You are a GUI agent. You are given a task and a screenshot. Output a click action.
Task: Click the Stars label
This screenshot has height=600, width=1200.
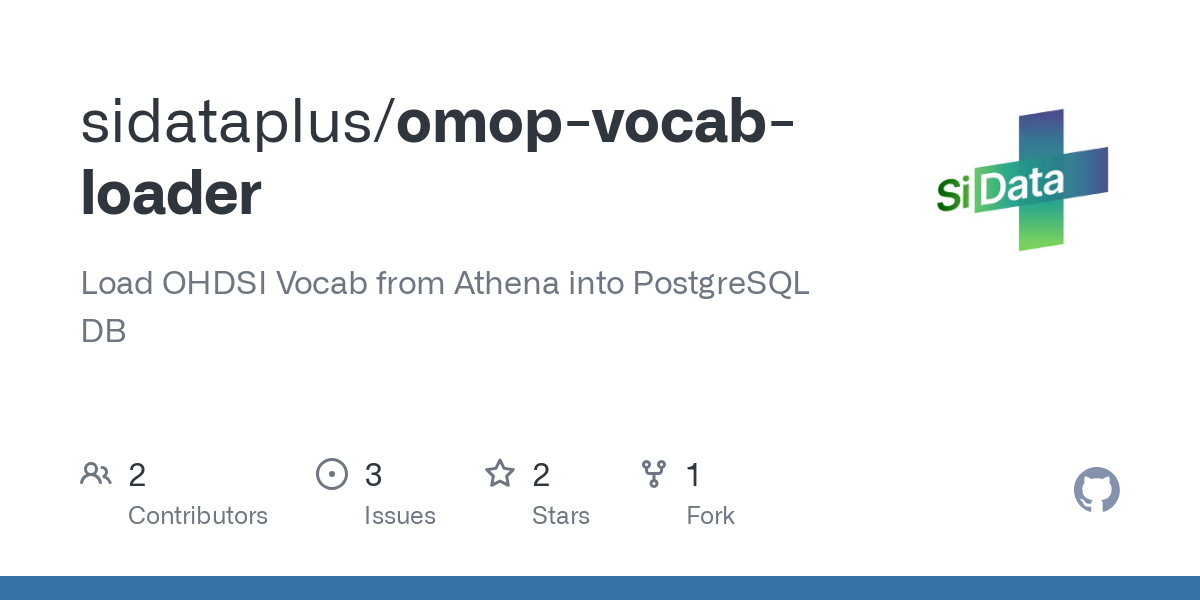click(x=561, y=516)
